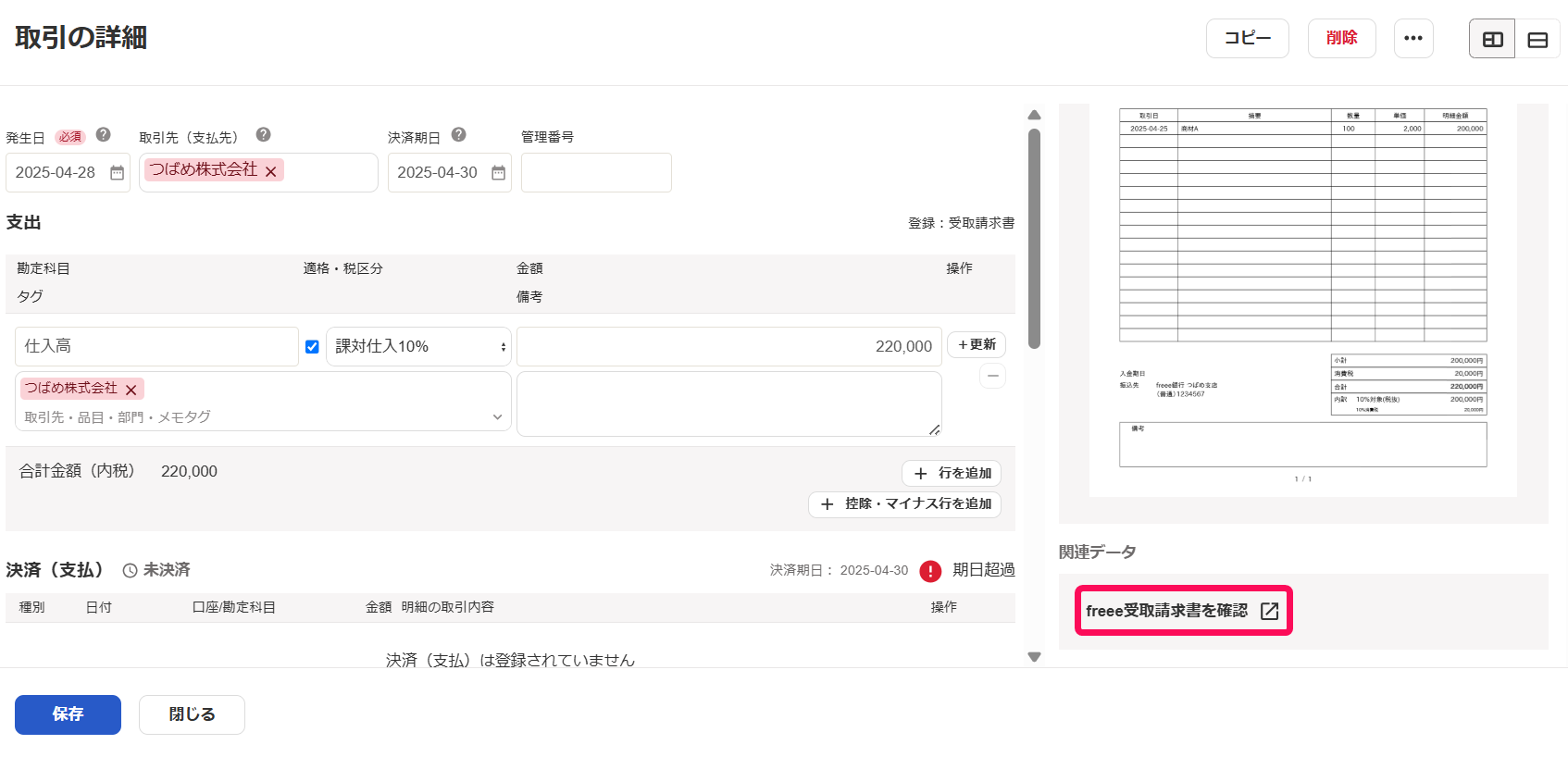This screenshot has width=1568, height=757.
Task: Click the 未決済 clock status icon
Action: point(131,571)
